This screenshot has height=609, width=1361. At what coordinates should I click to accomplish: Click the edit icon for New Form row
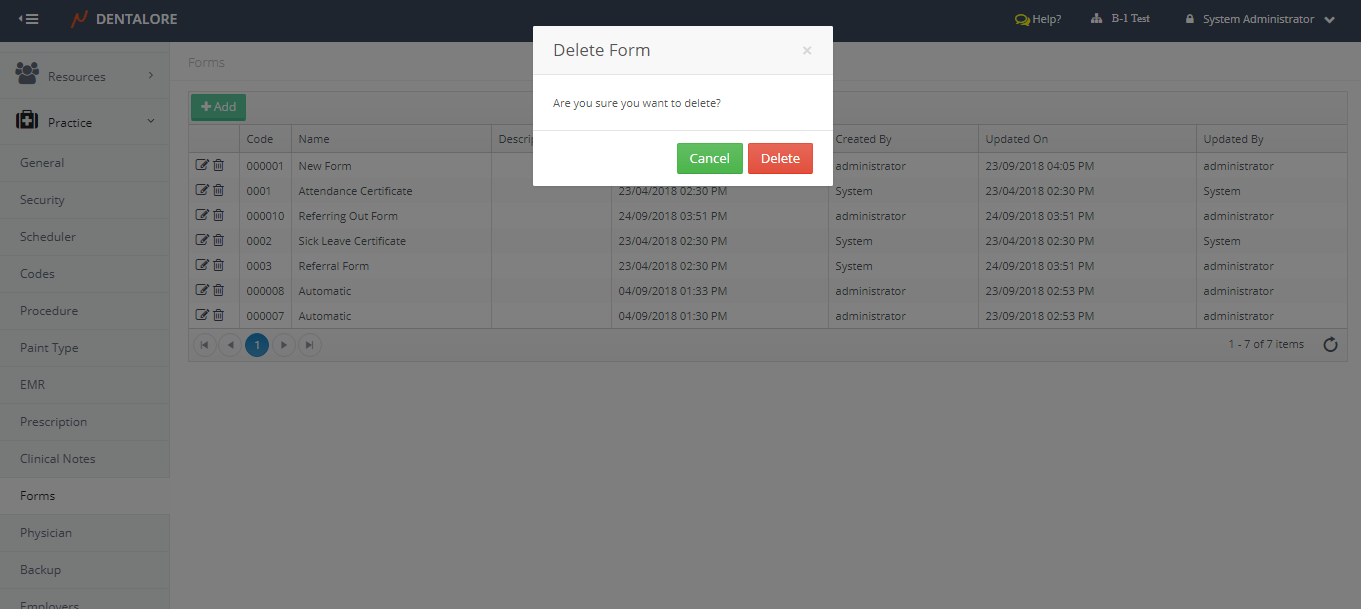click(202, 165)
